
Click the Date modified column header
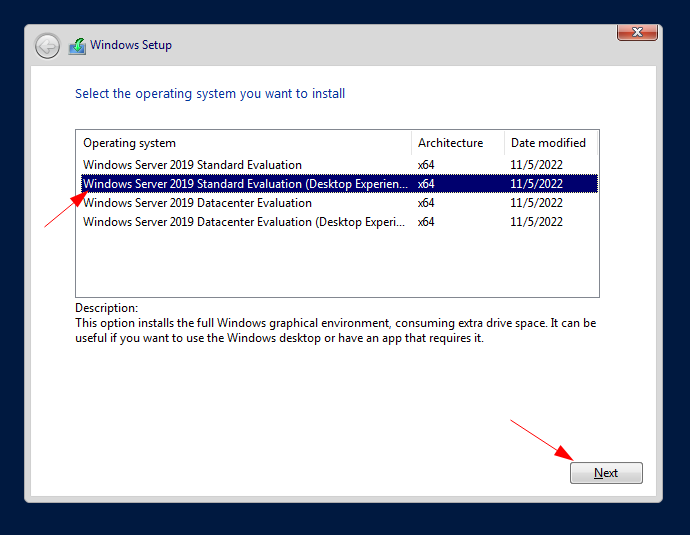[551, 143]
